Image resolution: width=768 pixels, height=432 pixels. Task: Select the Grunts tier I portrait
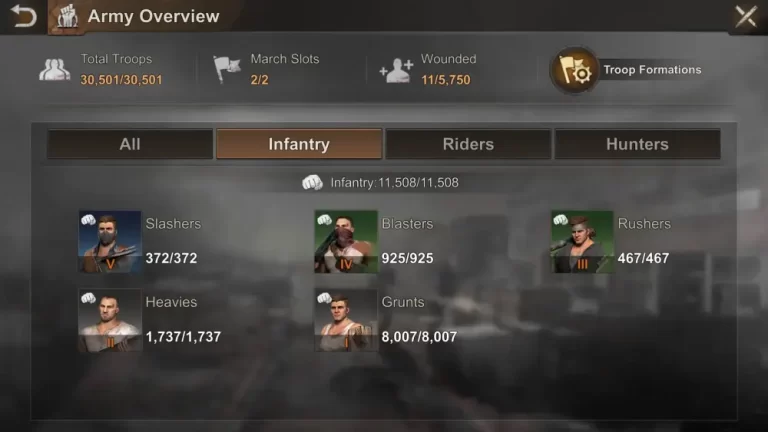pyautogui.click(x=346, y=320)
